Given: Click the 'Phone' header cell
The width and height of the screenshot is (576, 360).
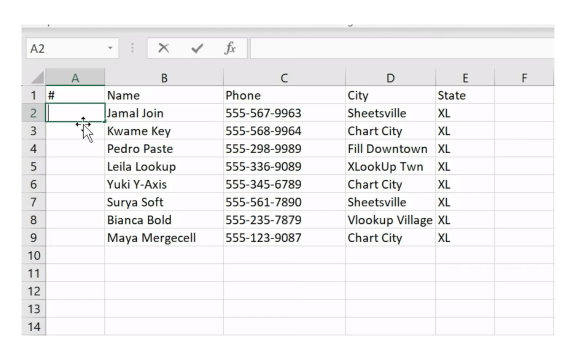Looking at the screenshot, I should click(x=284, y=95).
